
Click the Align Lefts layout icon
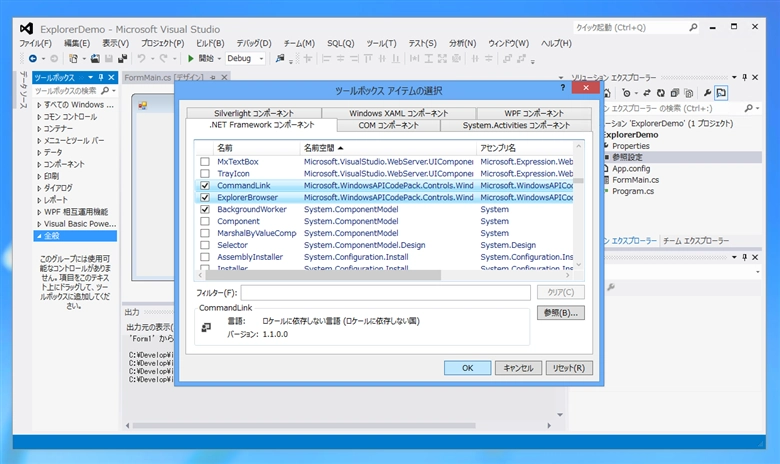[326, 59]
